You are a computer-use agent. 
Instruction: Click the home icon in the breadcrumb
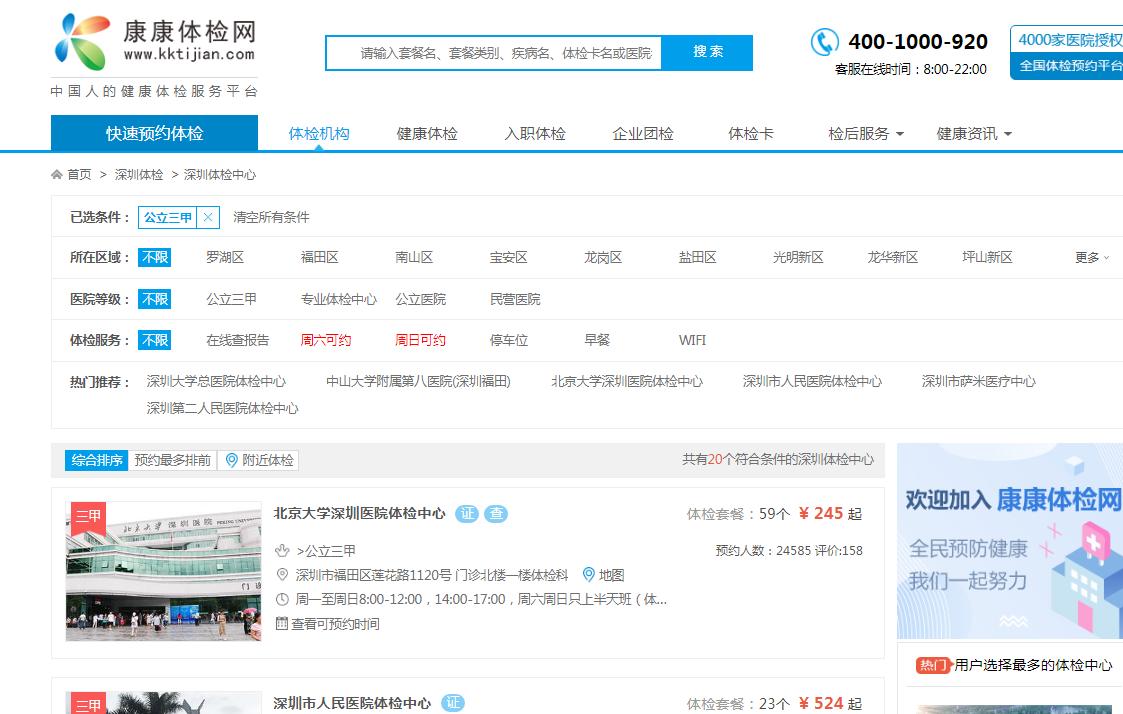56,173
